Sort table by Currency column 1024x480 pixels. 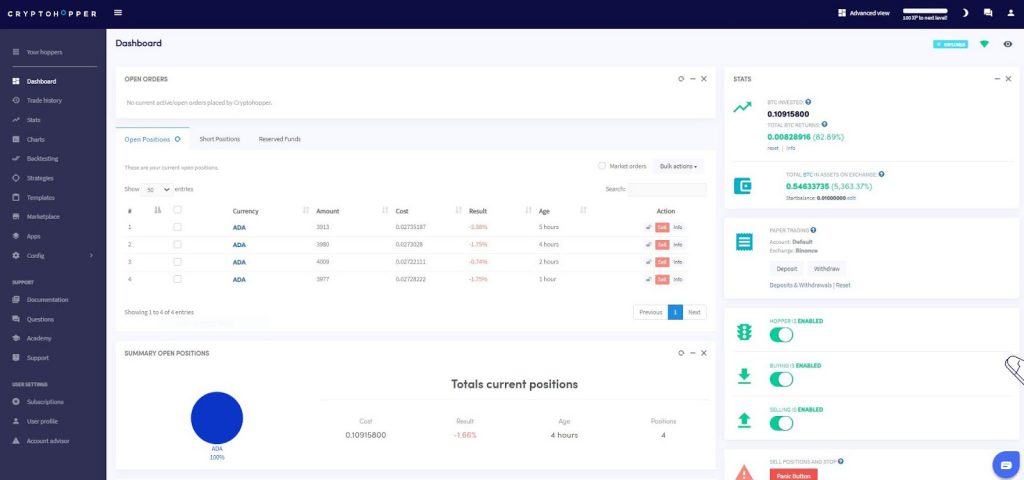tap(270, 211)
